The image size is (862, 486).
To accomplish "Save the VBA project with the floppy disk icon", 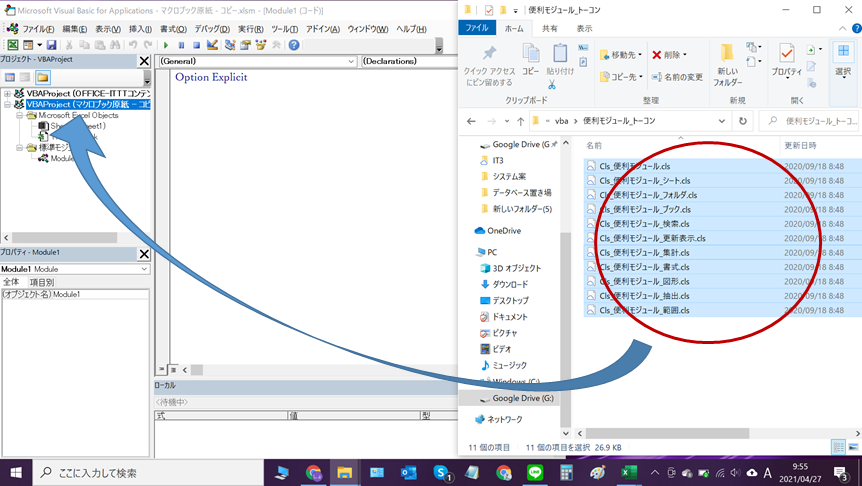I will click(52, 45).
